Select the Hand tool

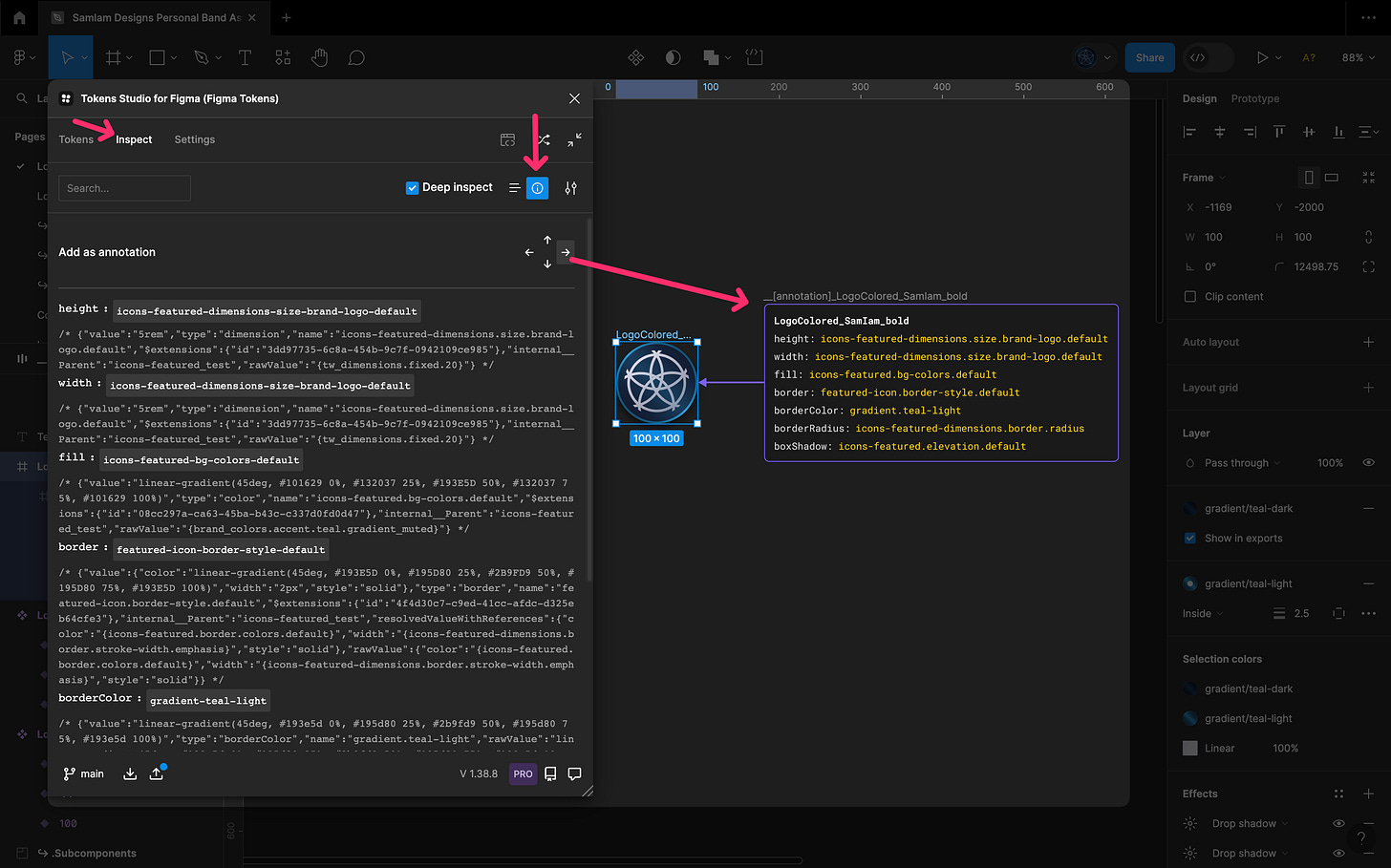(x=319, y=57)
